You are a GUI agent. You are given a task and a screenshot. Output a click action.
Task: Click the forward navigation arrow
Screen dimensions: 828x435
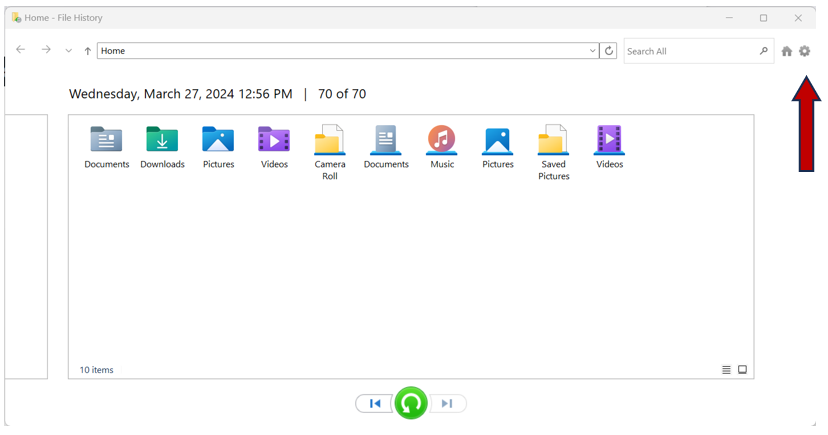click(46, 50)
